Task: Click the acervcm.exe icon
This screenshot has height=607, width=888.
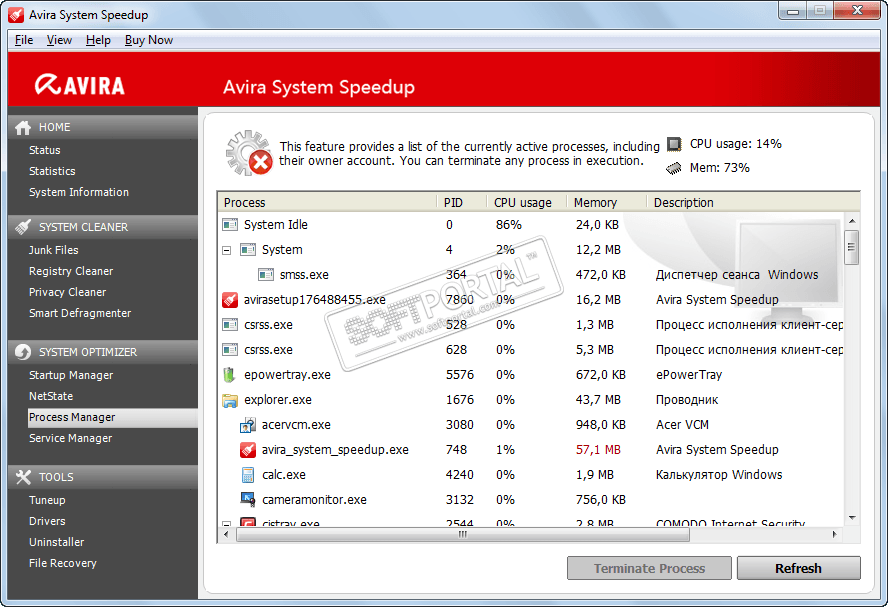Action: pyautogui.click(x=247, y=425)
